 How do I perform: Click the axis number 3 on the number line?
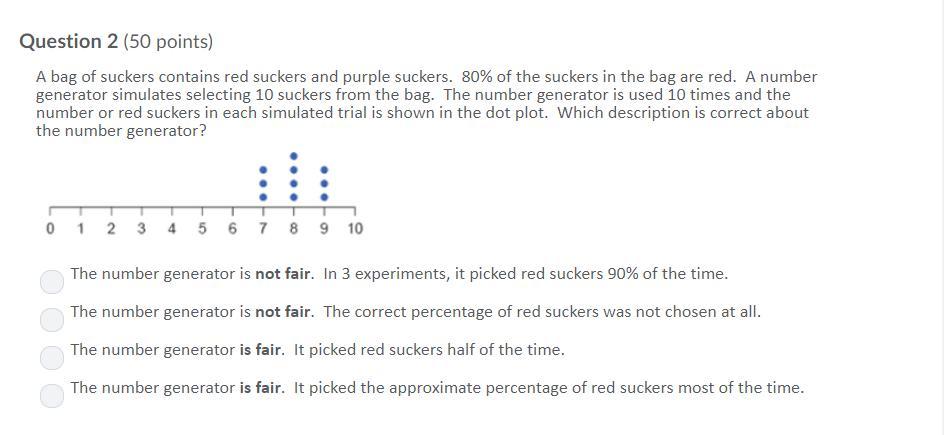click(x=141, y=229)
